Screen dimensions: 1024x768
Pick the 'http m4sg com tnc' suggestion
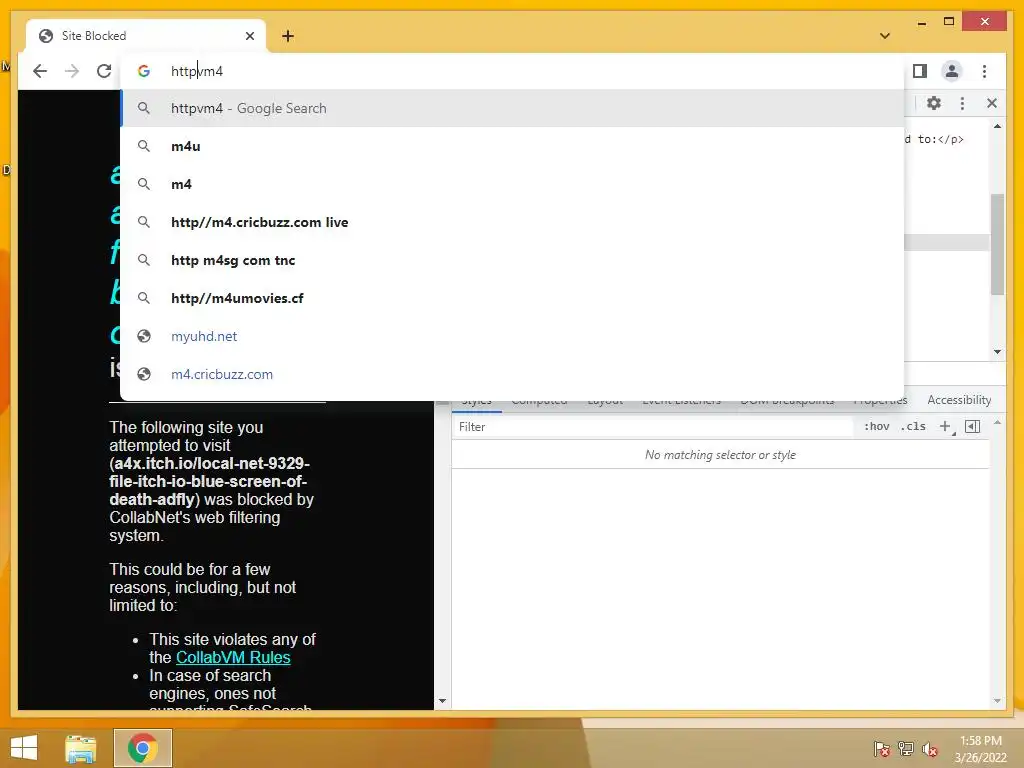pos(513,260)
